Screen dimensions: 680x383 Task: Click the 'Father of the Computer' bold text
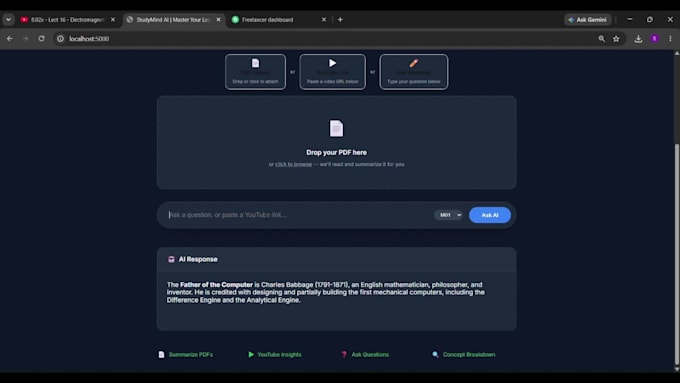216,285
